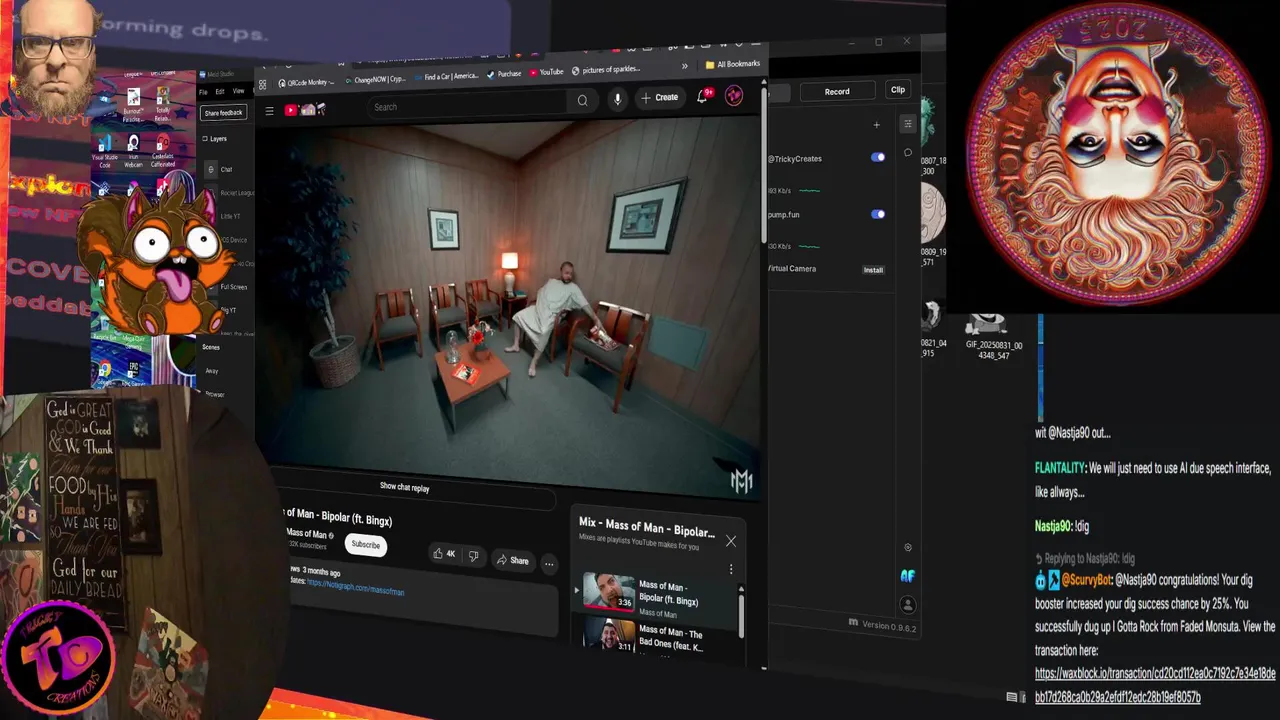Open the YouTube bookmark in bookmarks bar
This screenshot has width=1280, height=720.
[x=546, y=72]
